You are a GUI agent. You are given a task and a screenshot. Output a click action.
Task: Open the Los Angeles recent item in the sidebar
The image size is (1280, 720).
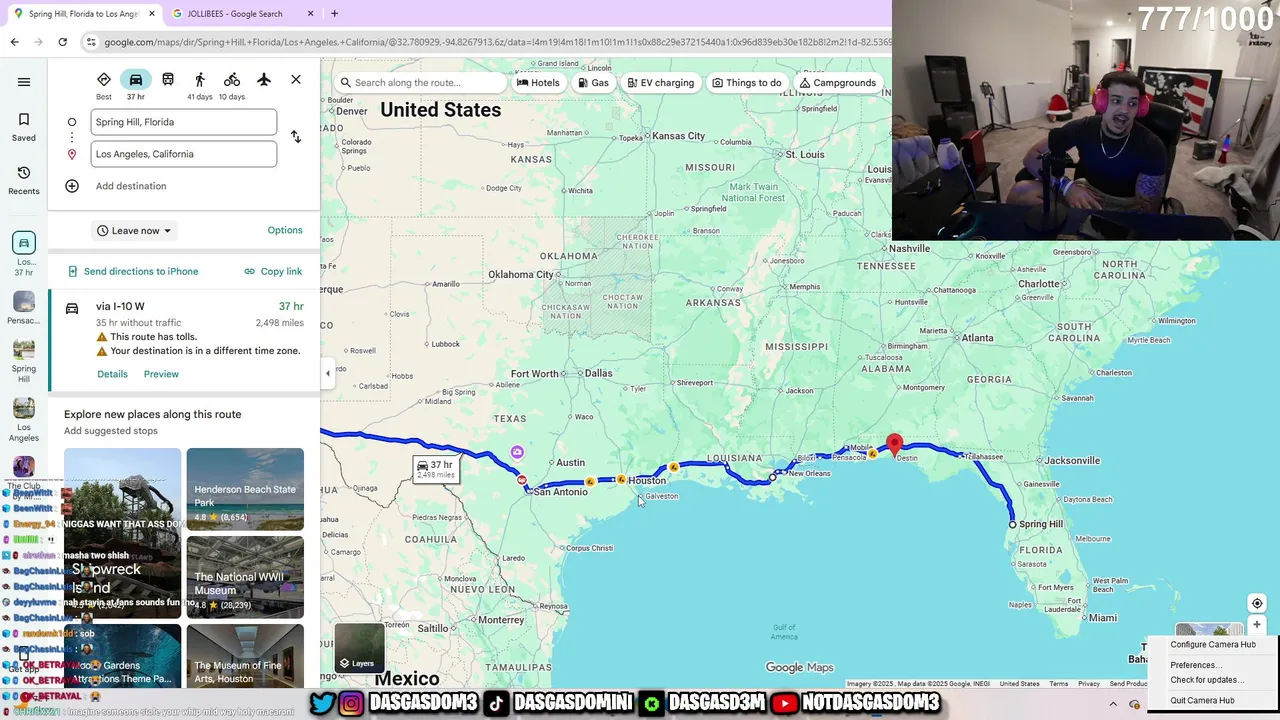tap(24, 420)
